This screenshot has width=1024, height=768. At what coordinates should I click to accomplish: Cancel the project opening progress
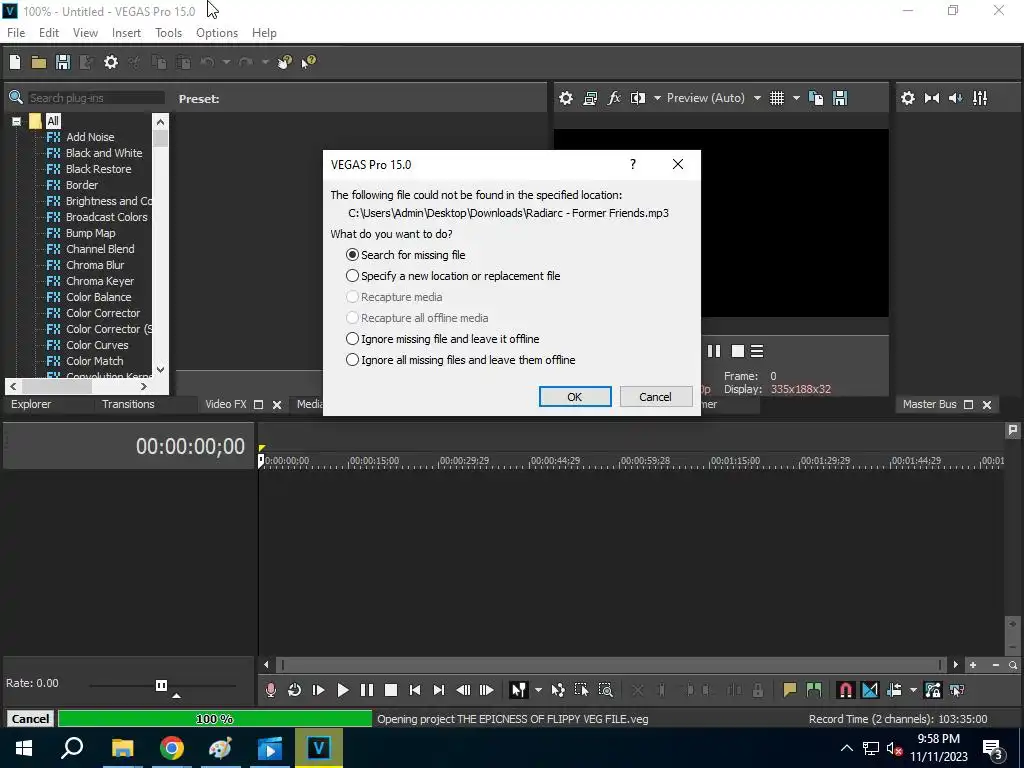click(30, 719)
